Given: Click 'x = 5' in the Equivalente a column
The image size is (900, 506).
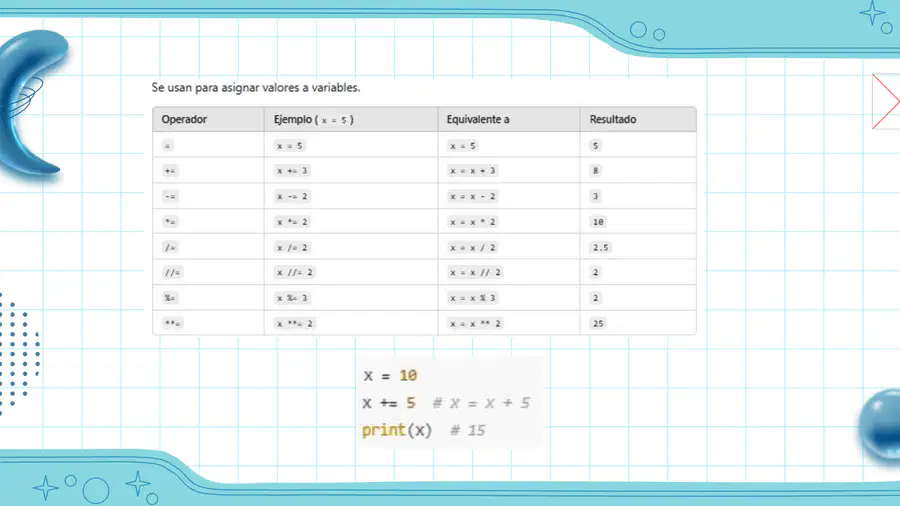Looking at the screenshot, I should pyautogui.click(x=463, y=146).
